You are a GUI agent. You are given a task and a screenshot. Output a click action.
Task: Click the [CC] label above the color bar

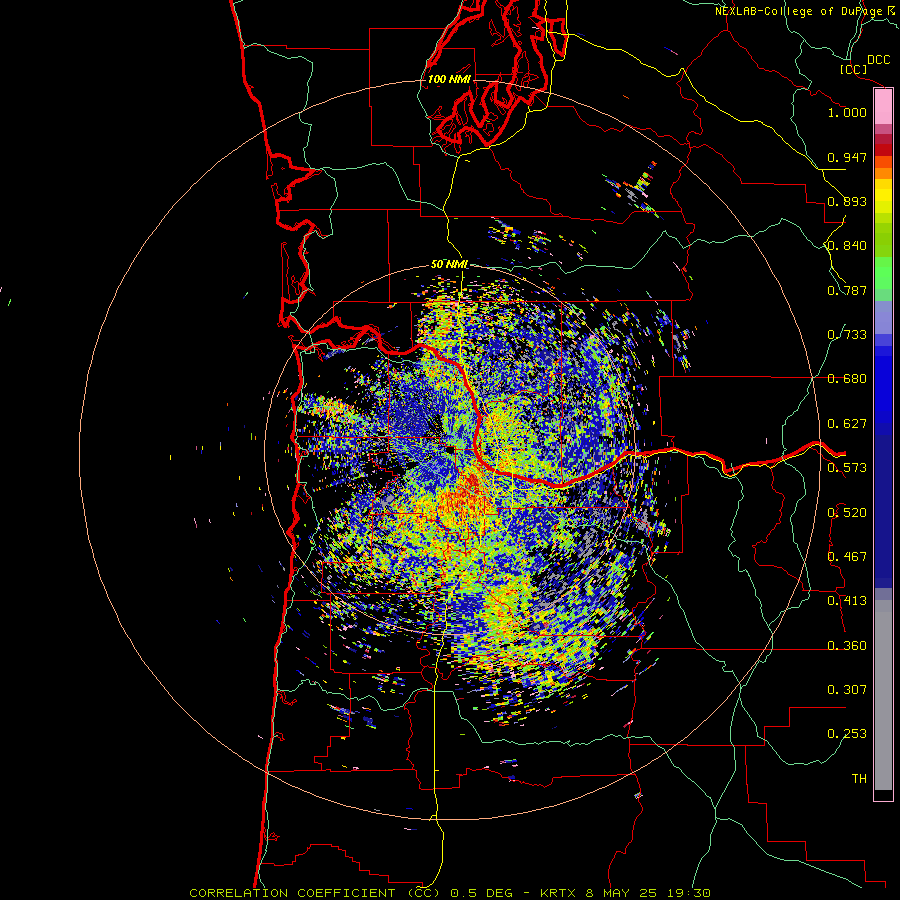tap(854, 69)
